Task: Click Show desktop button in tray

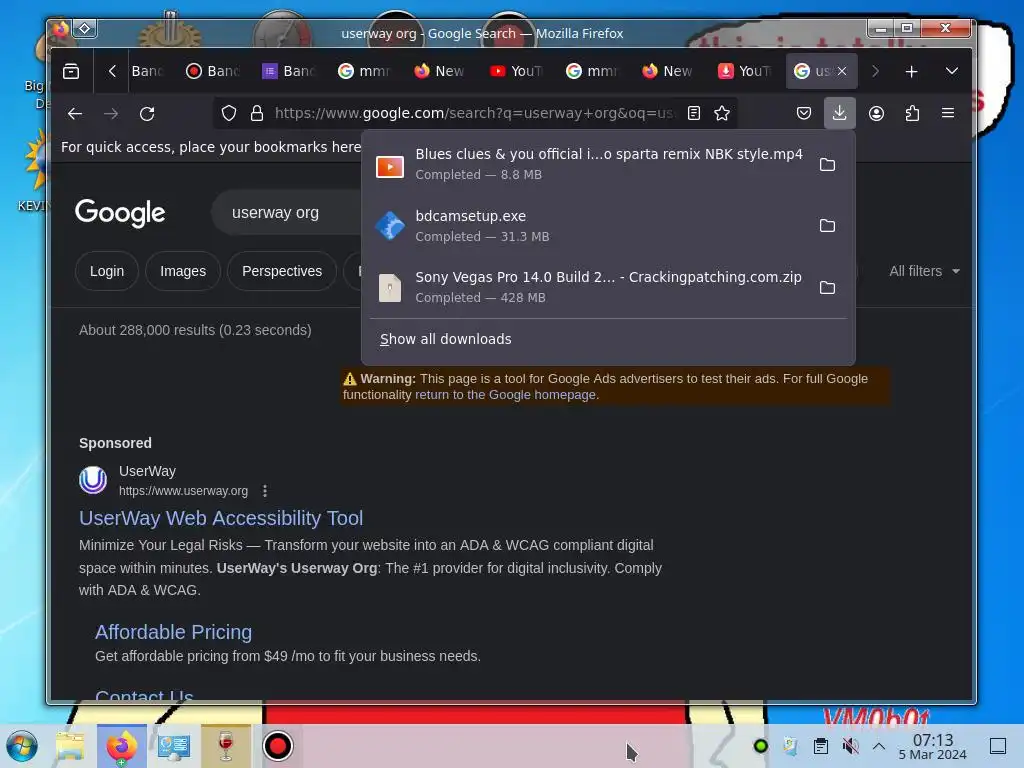Action: tap(997, 746)
